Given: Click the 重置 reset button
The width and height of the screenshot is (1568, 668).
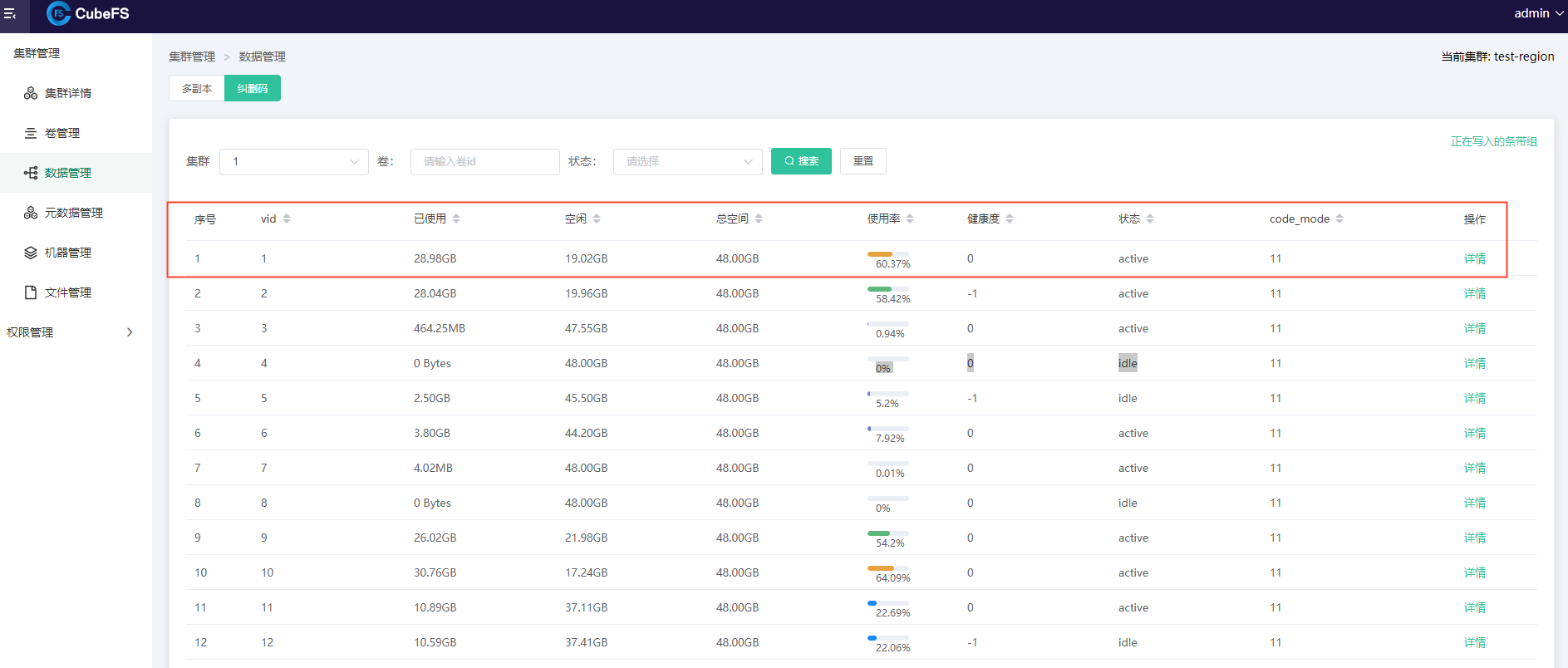Looking at the screenshot, I should pyautogui.click(x=863, y=161).
